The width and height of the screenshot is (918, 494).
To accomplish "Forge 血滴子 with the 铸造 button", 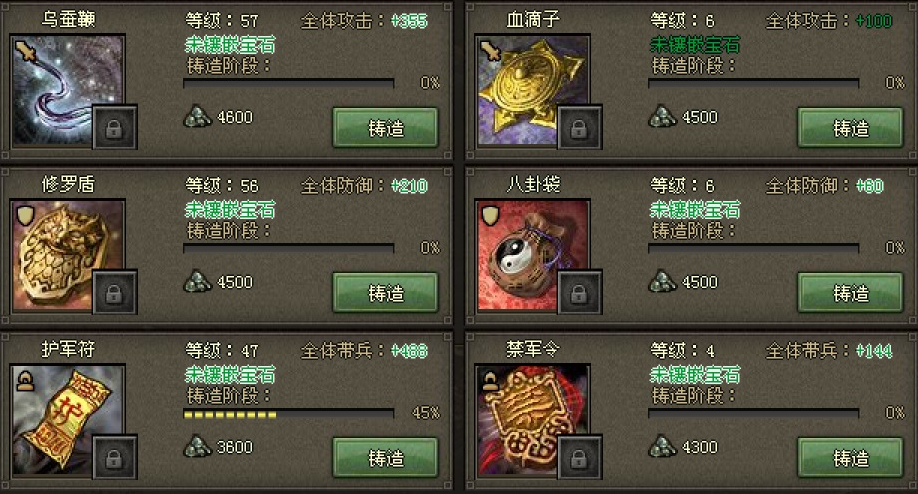I will point(850,128).
